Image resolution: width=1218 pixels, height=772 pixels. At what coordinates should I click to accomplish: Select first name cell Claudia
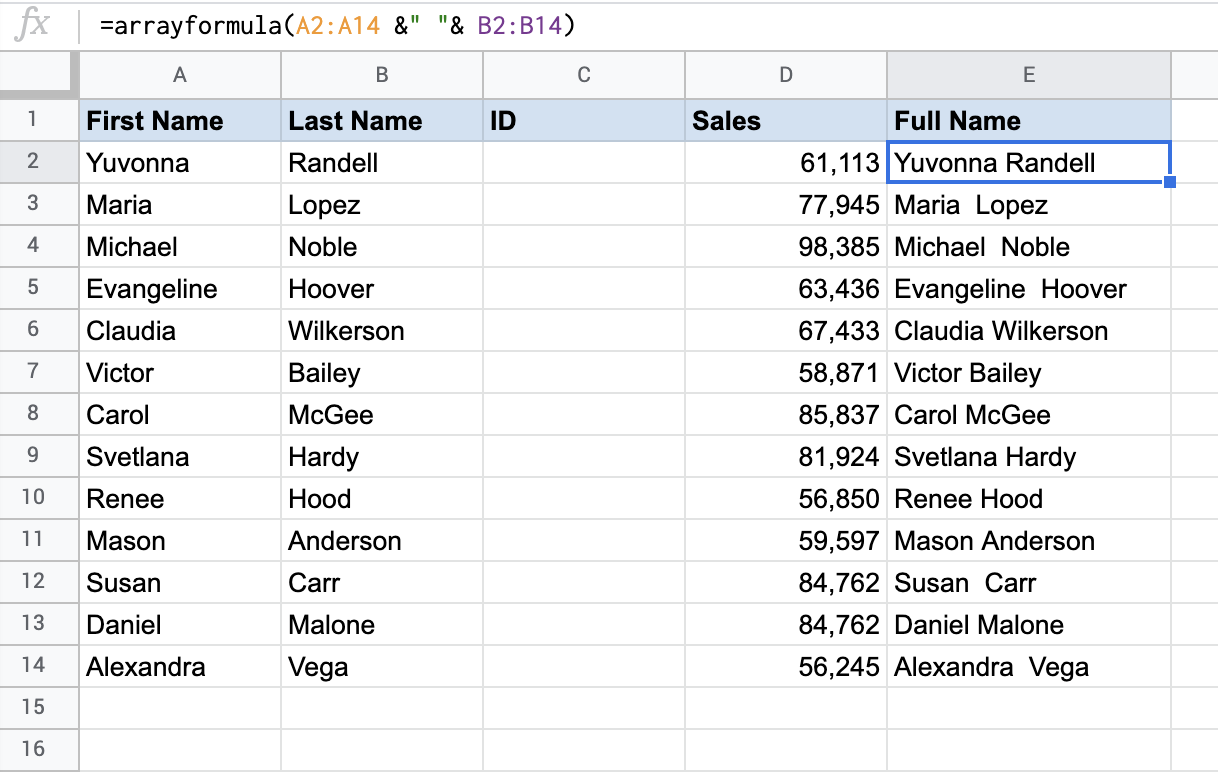180,331
